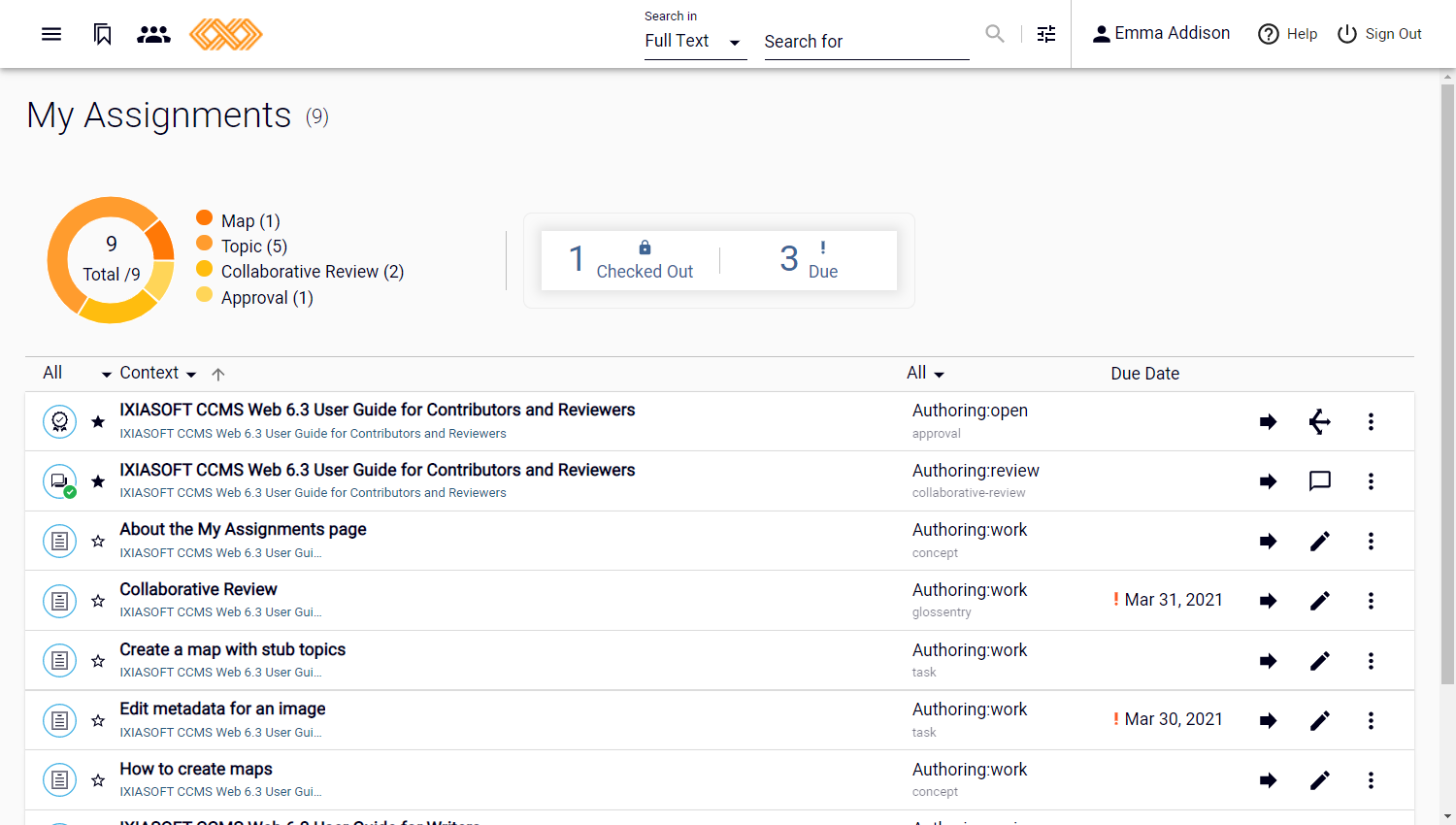Click forward arrow on Authoring:review row
The width and height of the screenshot is (1456, 825).
tap(1268, 481)
